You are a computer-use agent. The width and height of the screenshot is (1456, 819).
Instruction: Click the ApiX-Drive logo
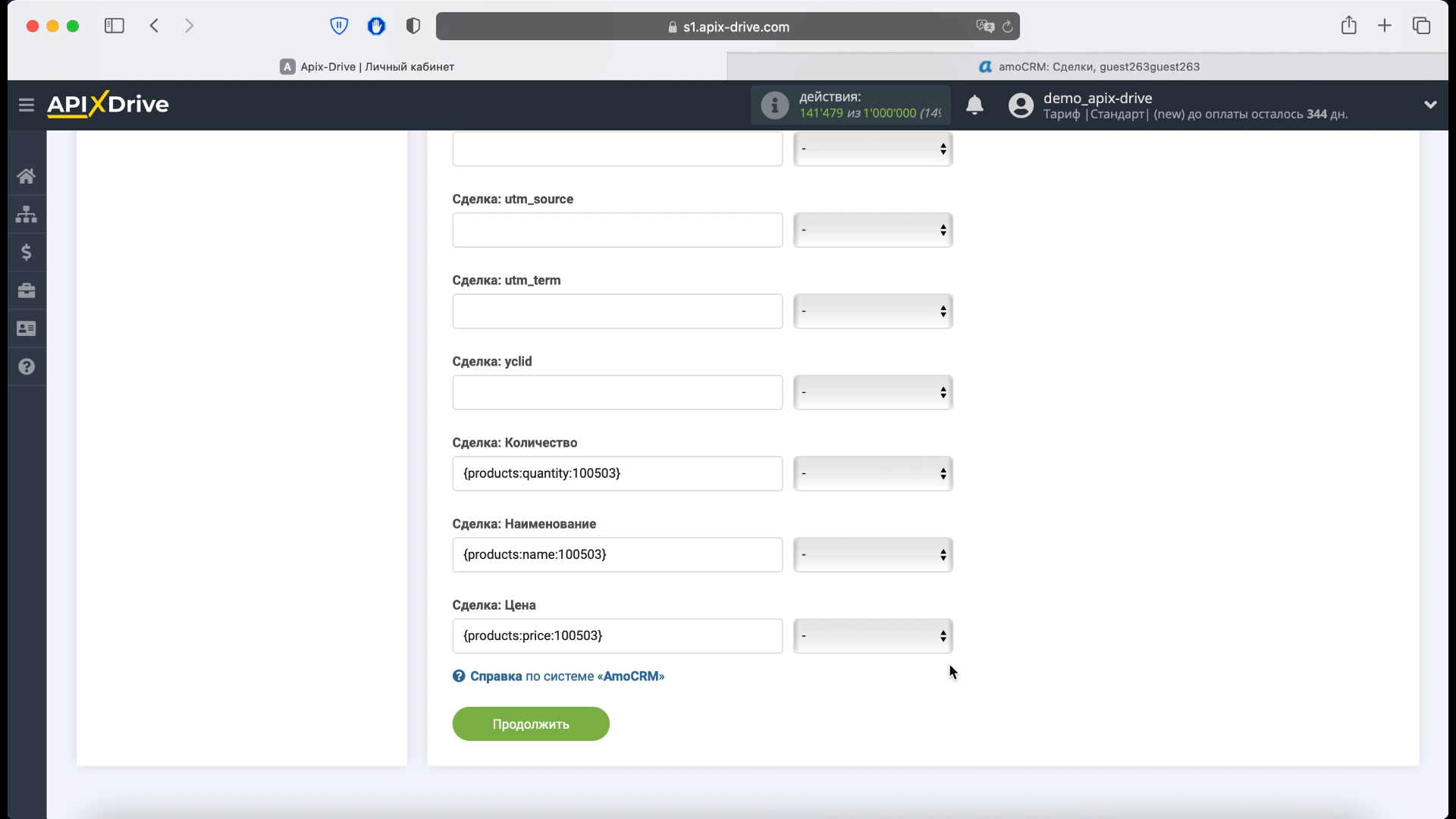(108, 104)
